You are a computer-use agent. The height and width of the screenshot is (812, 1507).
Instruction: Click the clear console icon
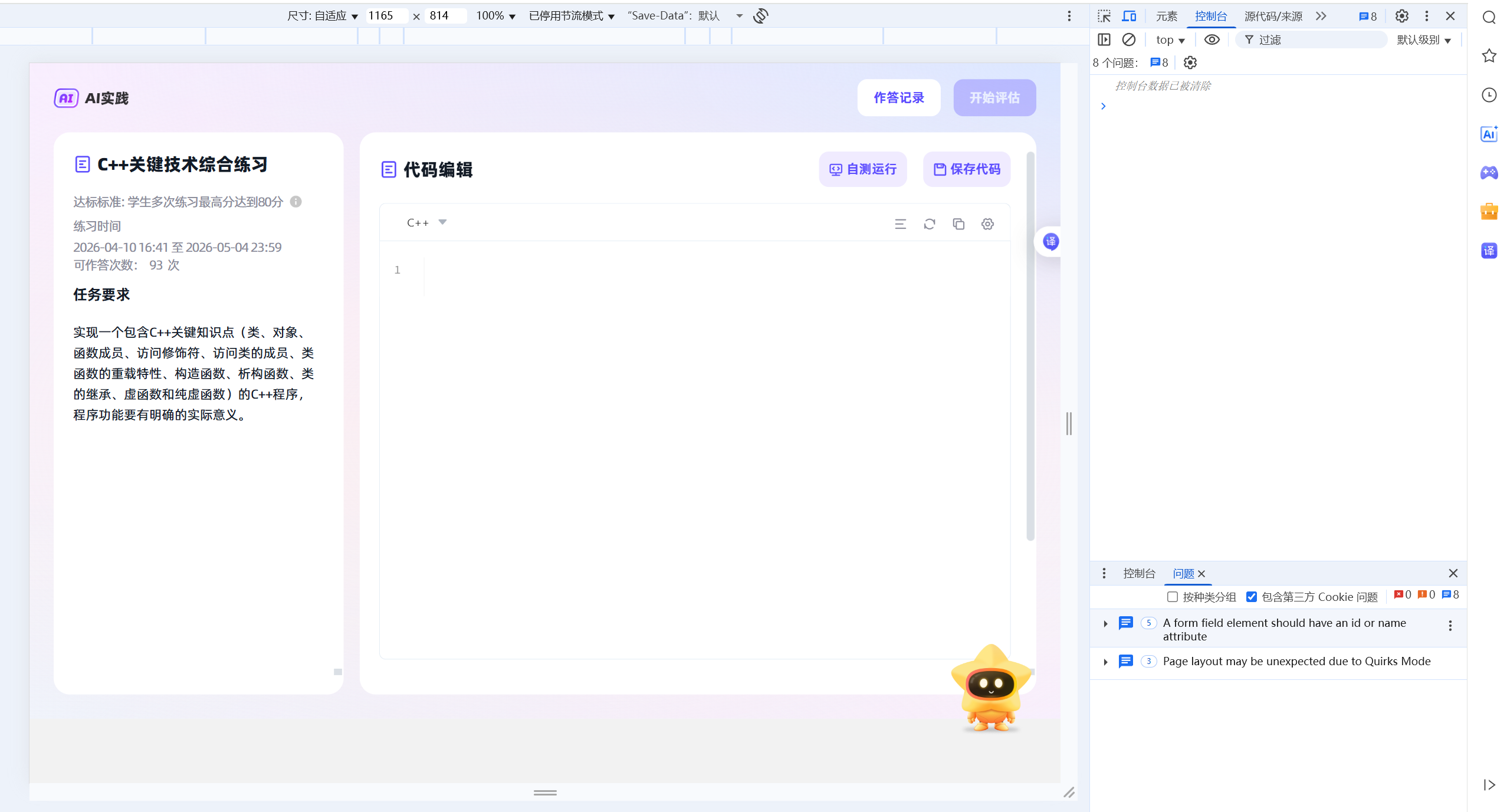[x=1128, y=40]
